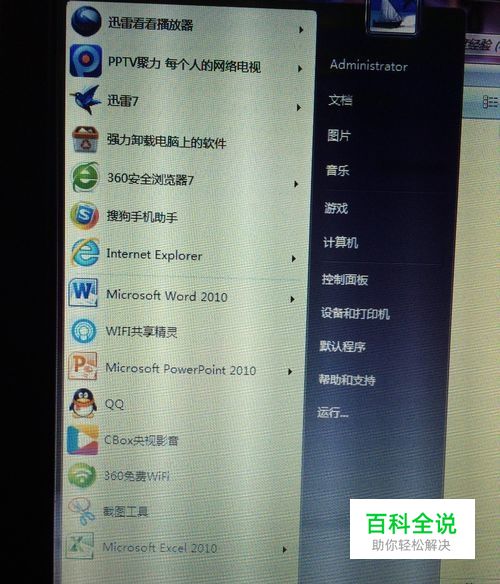
Task: Click the view options icon in the background window
Action: coord(490,102)
